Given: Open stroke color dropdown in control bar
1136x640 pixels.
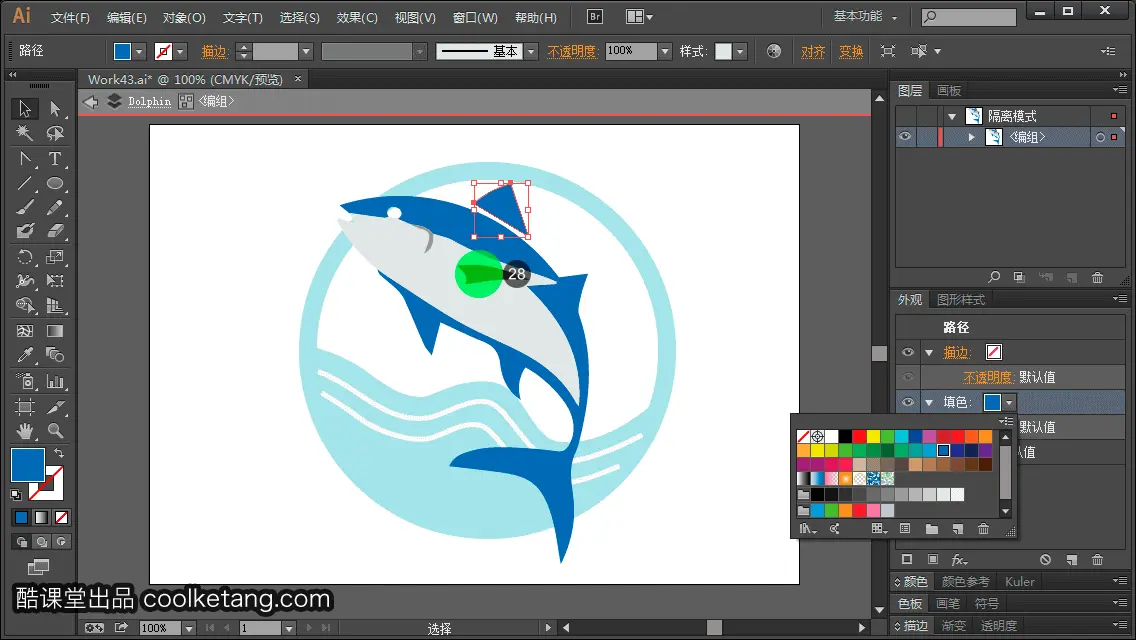Looking at the screenshot, I should click(180, 51).
